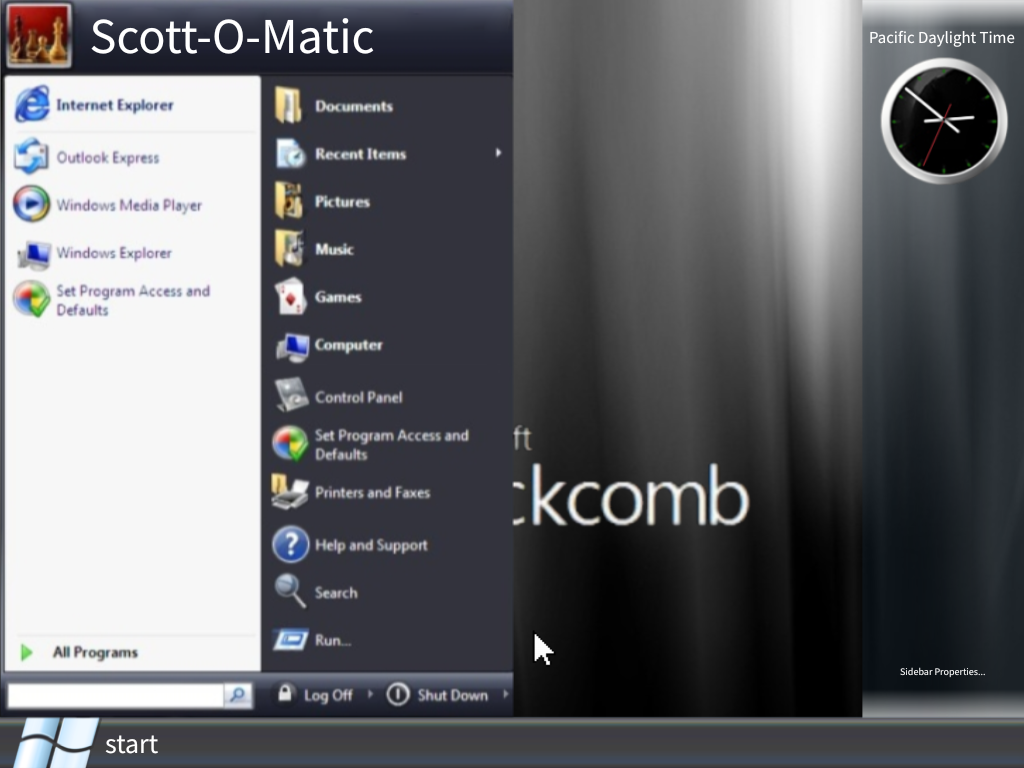Open Help and Support

click(370, 544)
